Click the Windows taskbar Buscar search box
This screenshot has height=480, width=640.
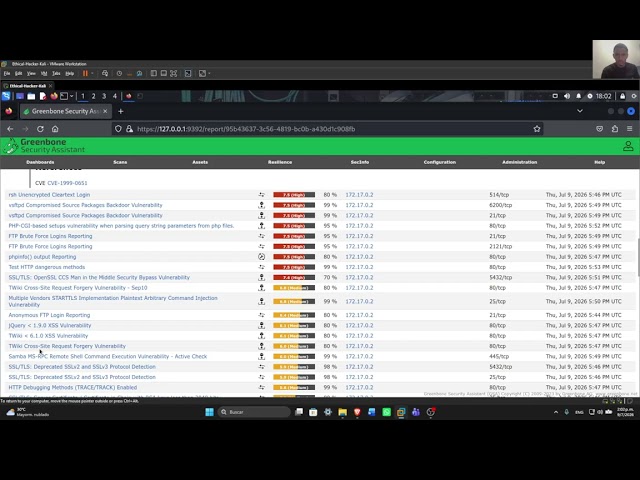click(254, 412)
